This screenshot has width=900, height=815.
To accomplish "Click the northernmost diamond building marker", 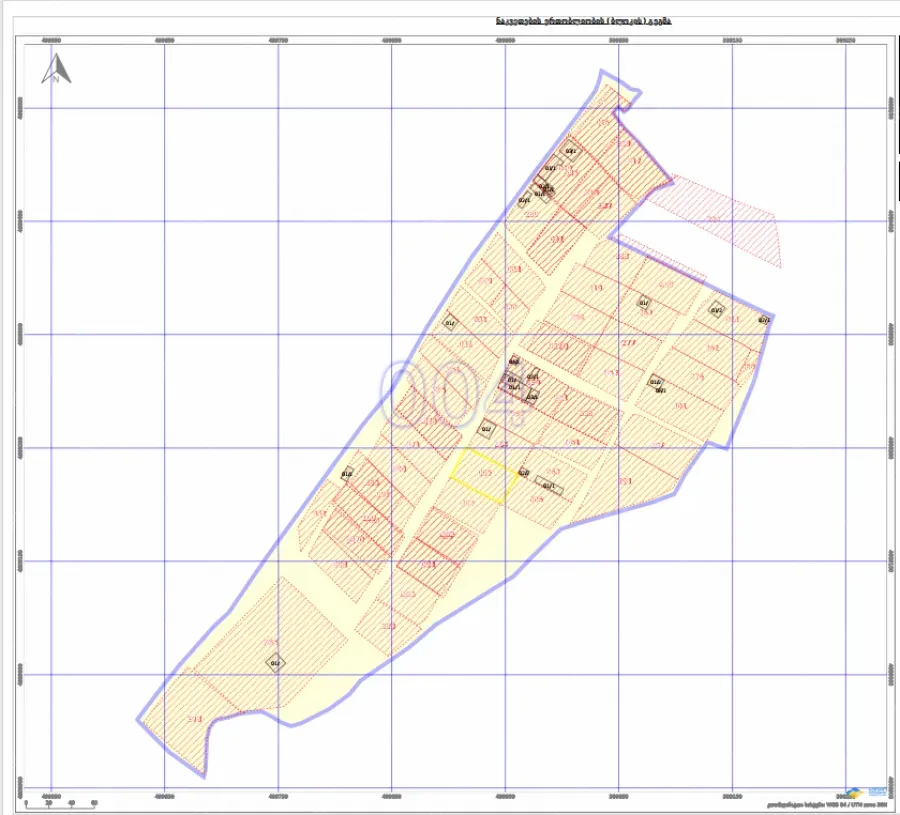I will (x=572, y=151).
